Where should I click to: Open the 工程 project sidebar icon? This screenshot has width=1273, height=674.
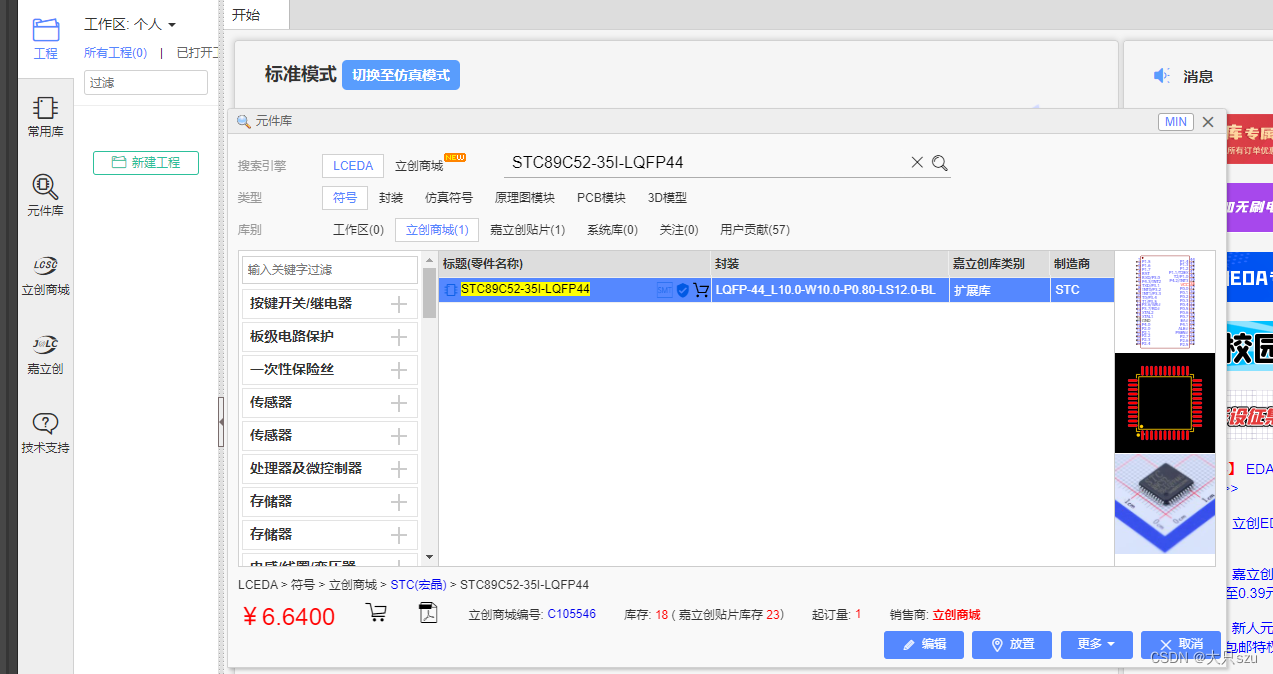tap(46, 38)
